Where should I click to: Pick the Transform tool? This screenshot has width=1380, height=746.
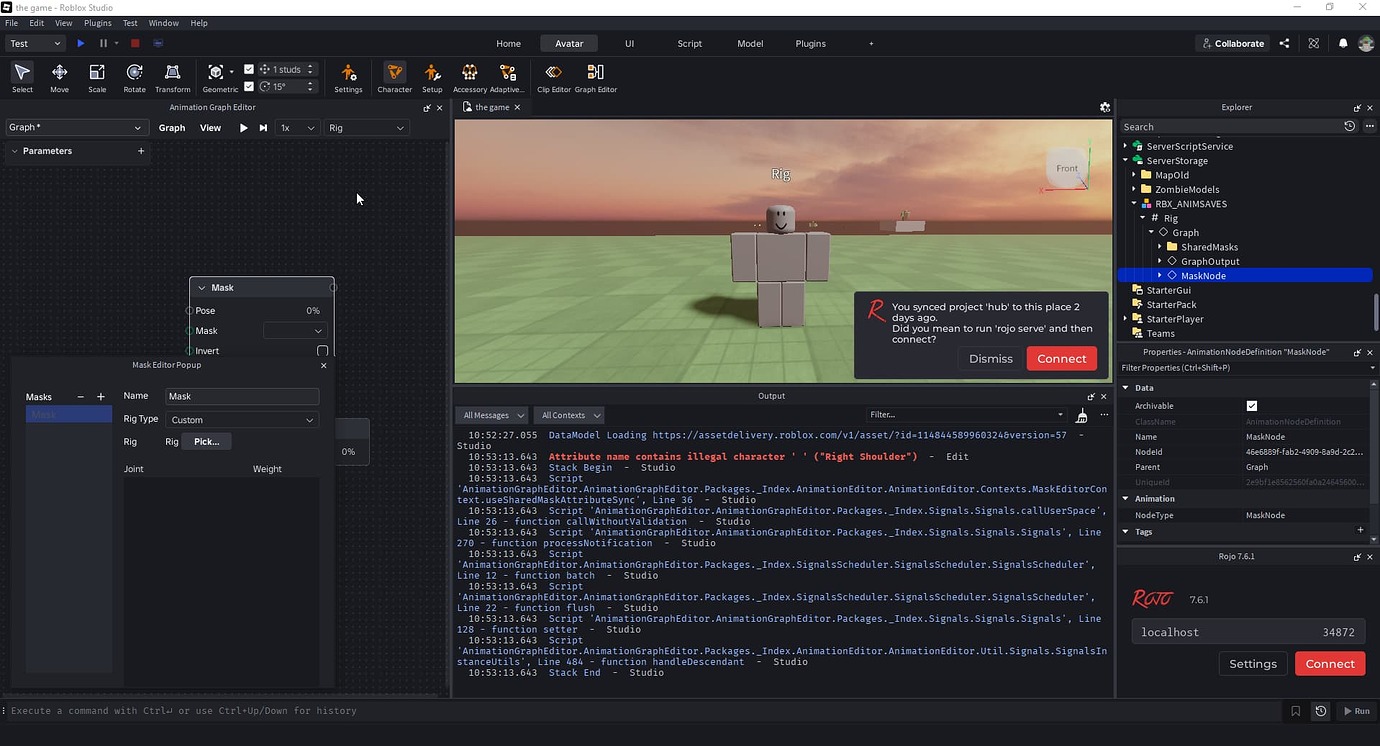click(172, 78)
